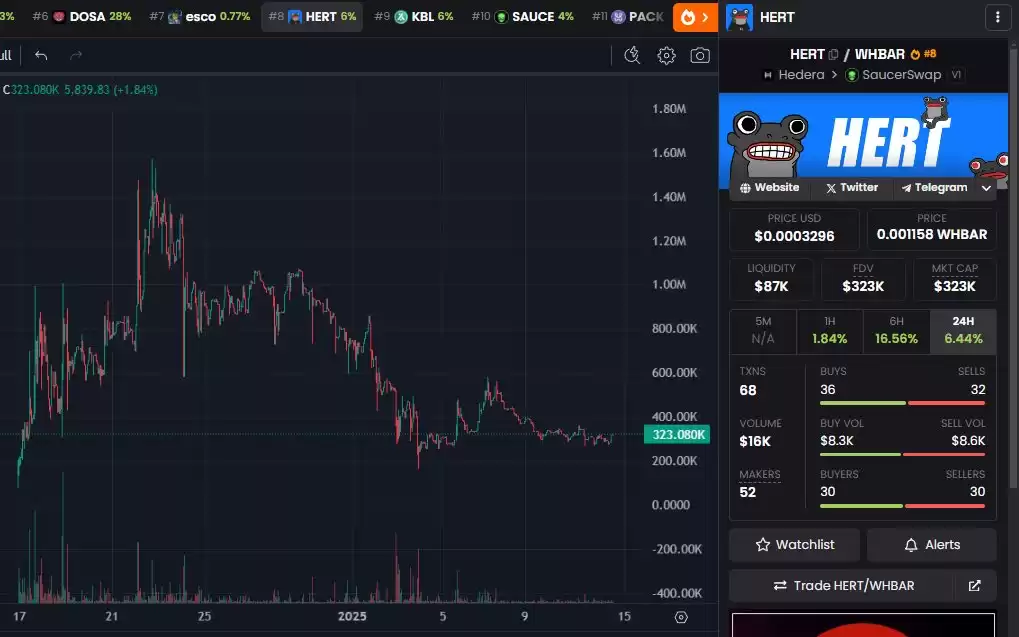Select the 5M timeframe tab
Image resolution: width=1019 pixels, height=637 pixels.
pyautogui.click(x=763, y=332)
